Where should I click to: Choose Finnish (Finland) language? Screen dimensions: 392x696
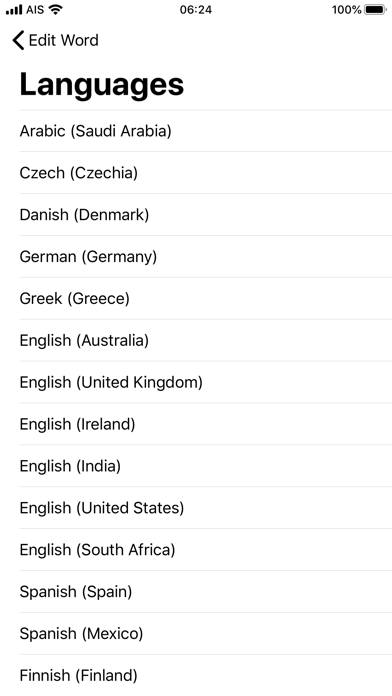point(206,676)
